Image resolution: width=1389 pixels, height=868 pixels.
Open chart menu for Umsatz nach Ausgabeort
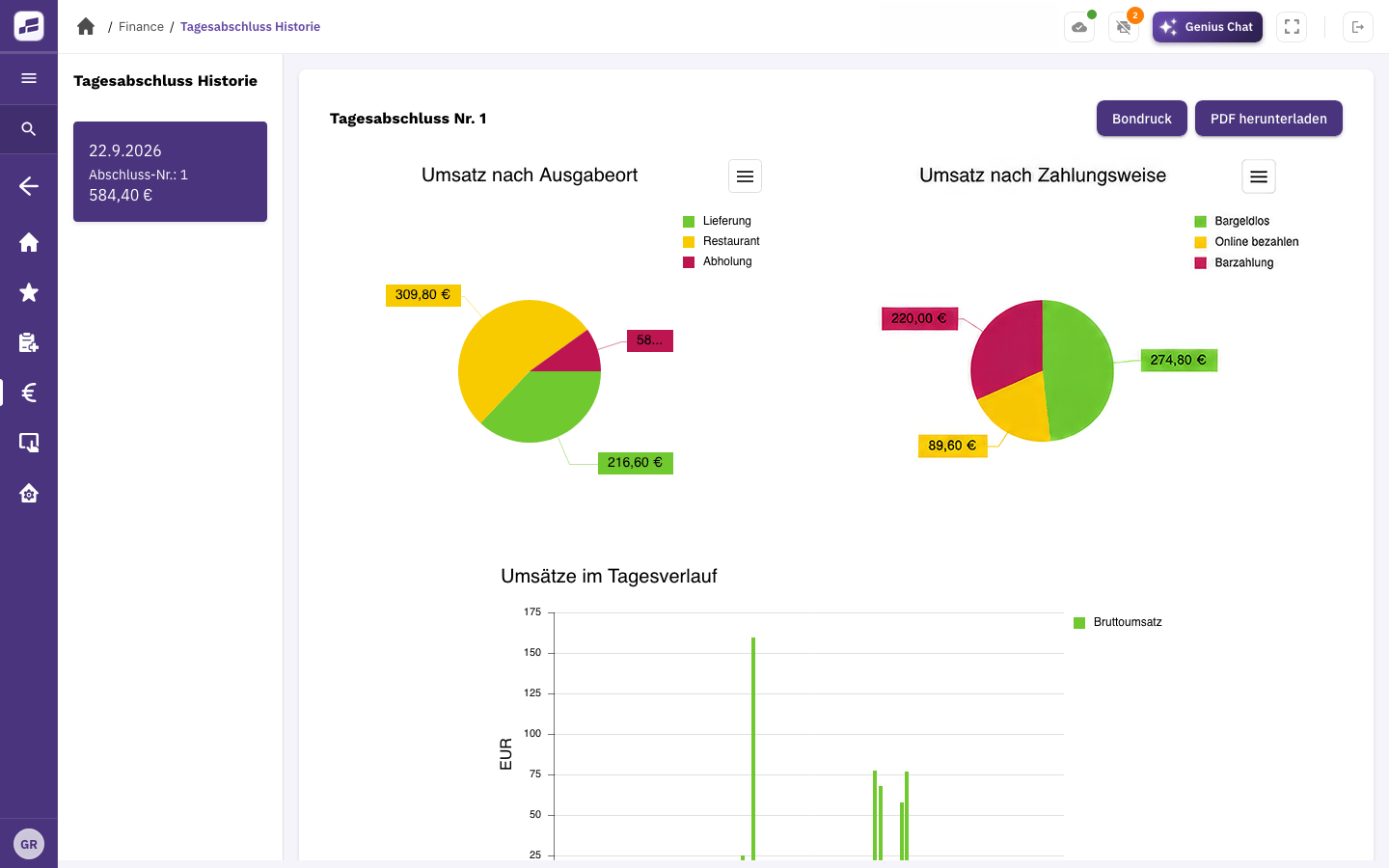pyautogui.click(x=745, y=176)
